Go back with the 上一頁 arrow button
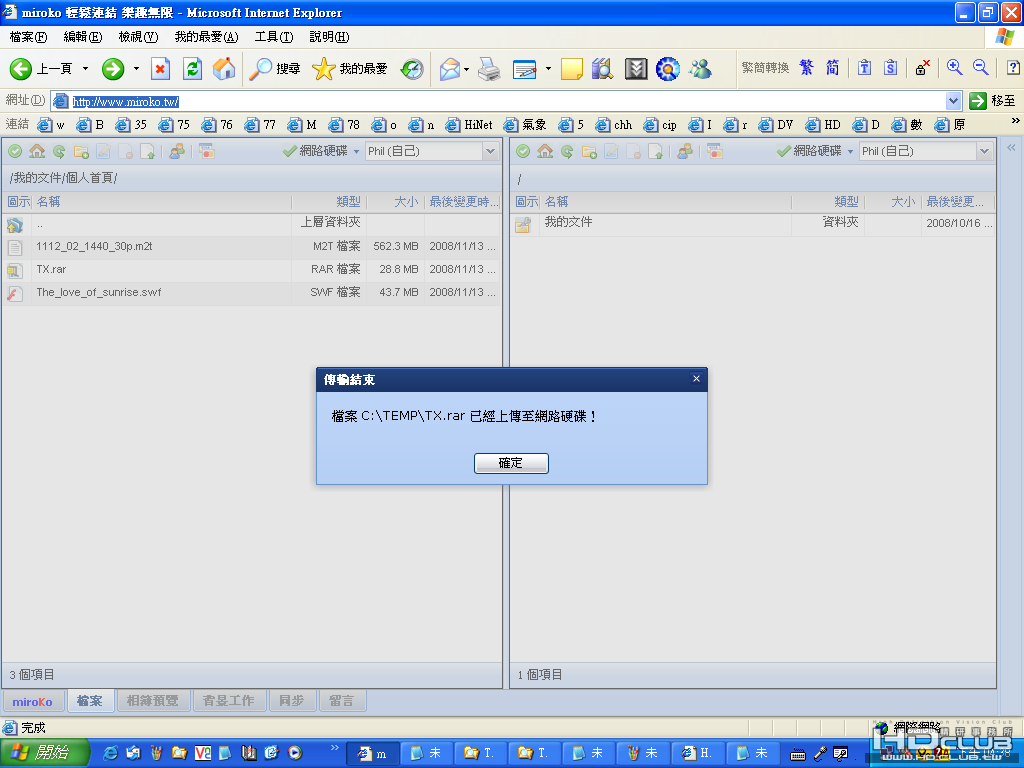Viewport: 1024px width, 768px height. point(40,68)
